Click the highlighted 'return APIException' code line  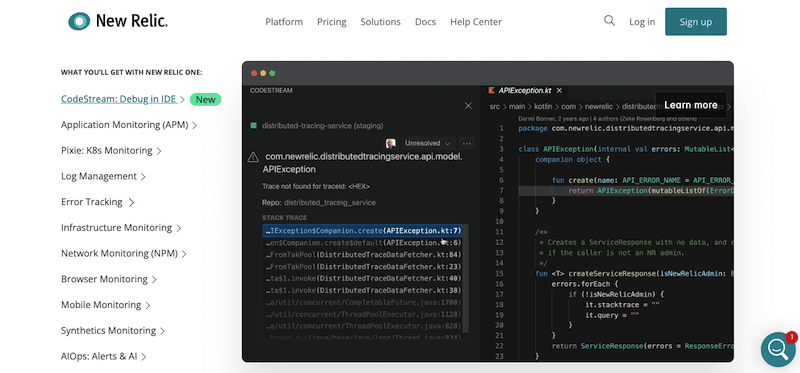(626, 191)
